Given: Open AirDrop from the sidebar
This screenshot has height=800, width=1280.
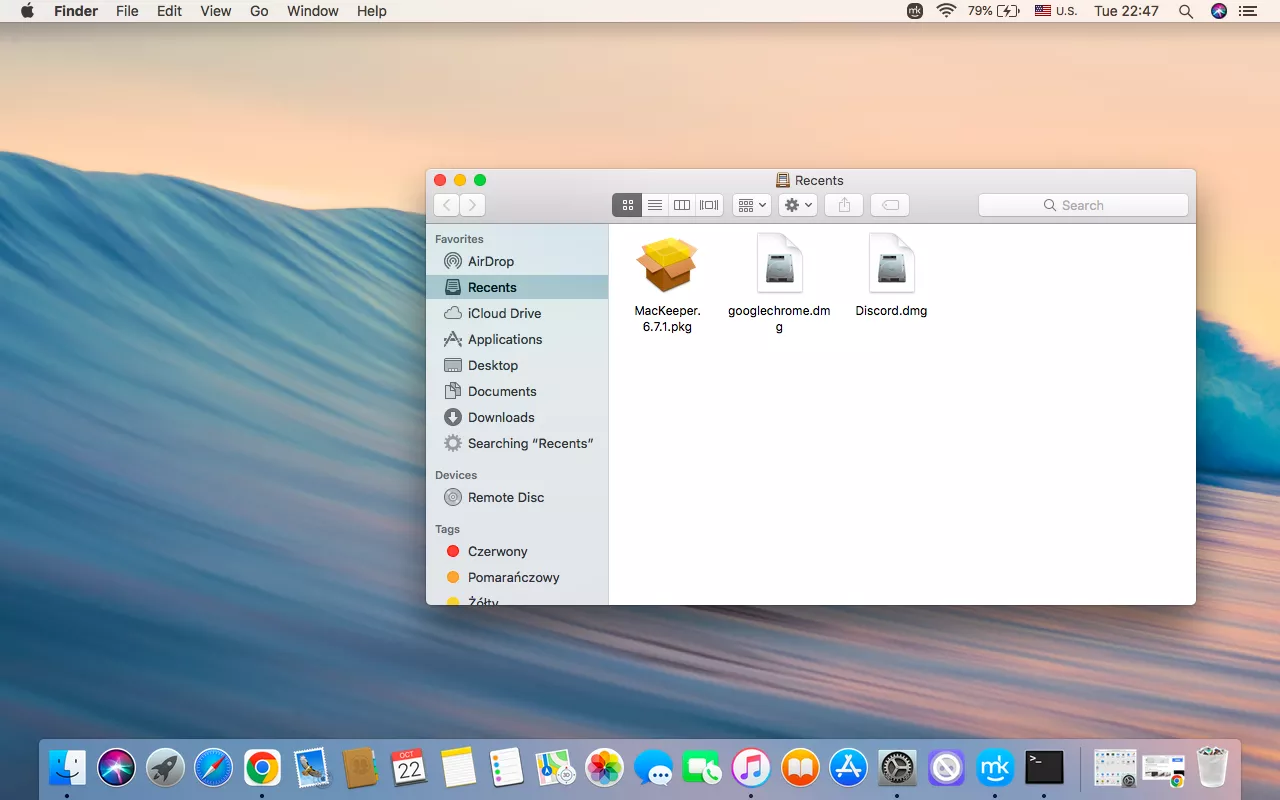Looking at the screenshot, I should 490,261.
